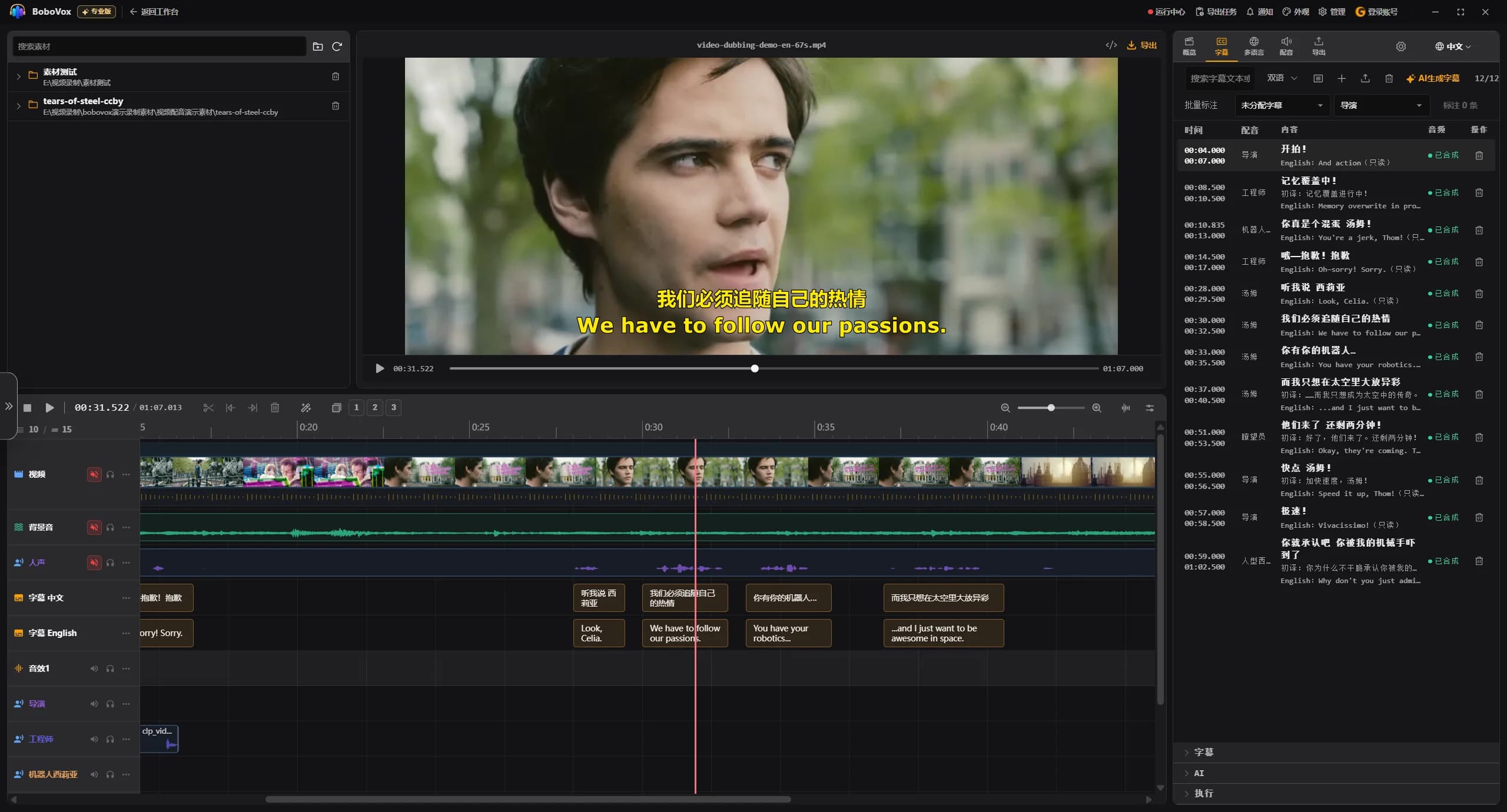Open the 双语 display mode dropdown

[1282, 78]
